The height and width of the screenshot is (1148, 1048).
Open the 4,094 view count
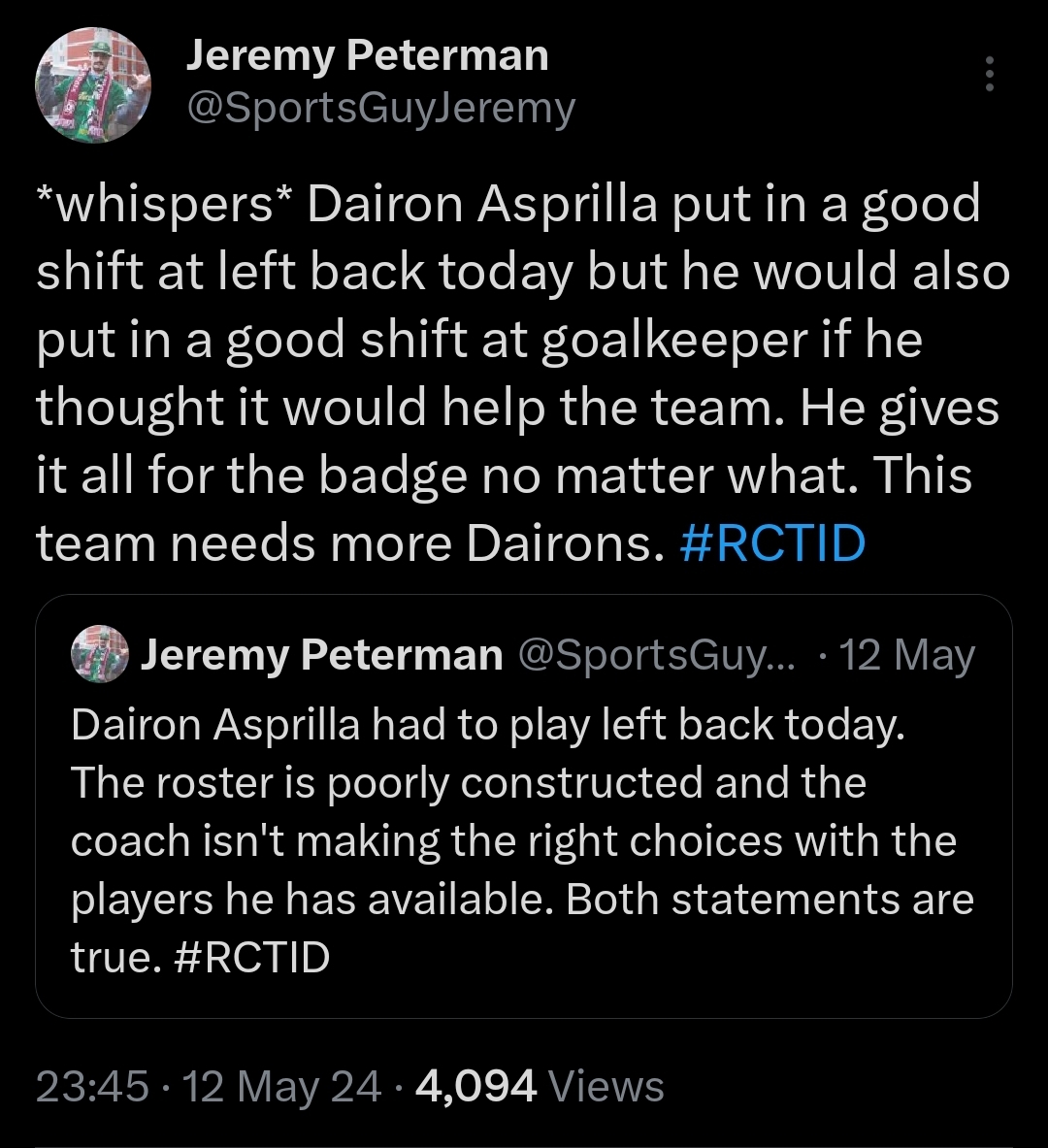pos(475,1086)
